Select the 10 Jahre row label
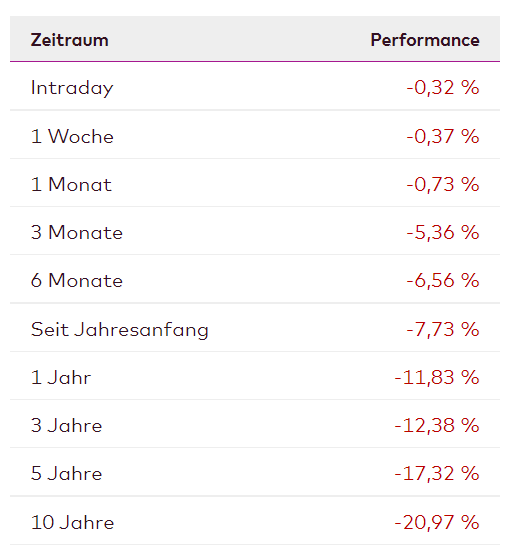 pos(72,522)
